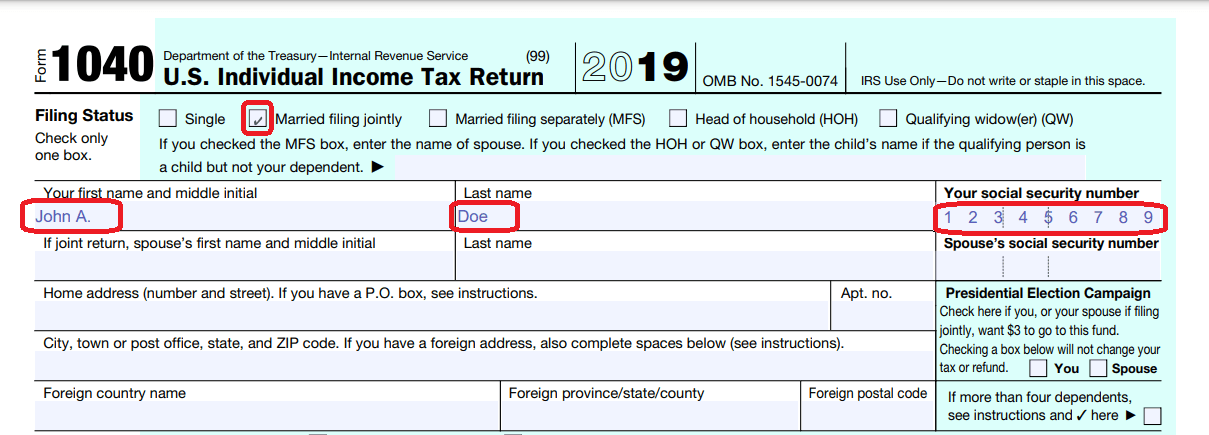Check the 'Spouse' Presidential Election Campaign box
This screenshot has width=1209, height=435.
(1098, 368)
